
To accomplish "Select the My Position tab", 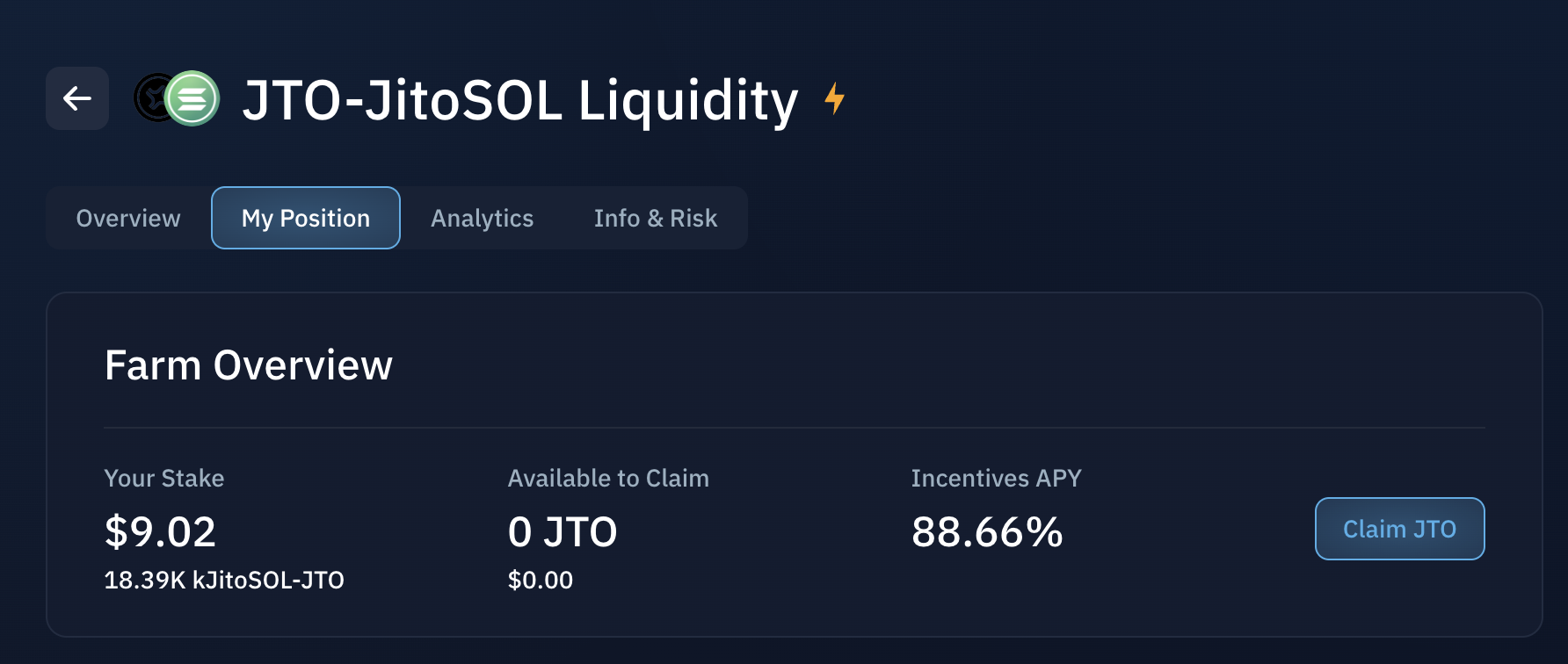I will point(306,218).
